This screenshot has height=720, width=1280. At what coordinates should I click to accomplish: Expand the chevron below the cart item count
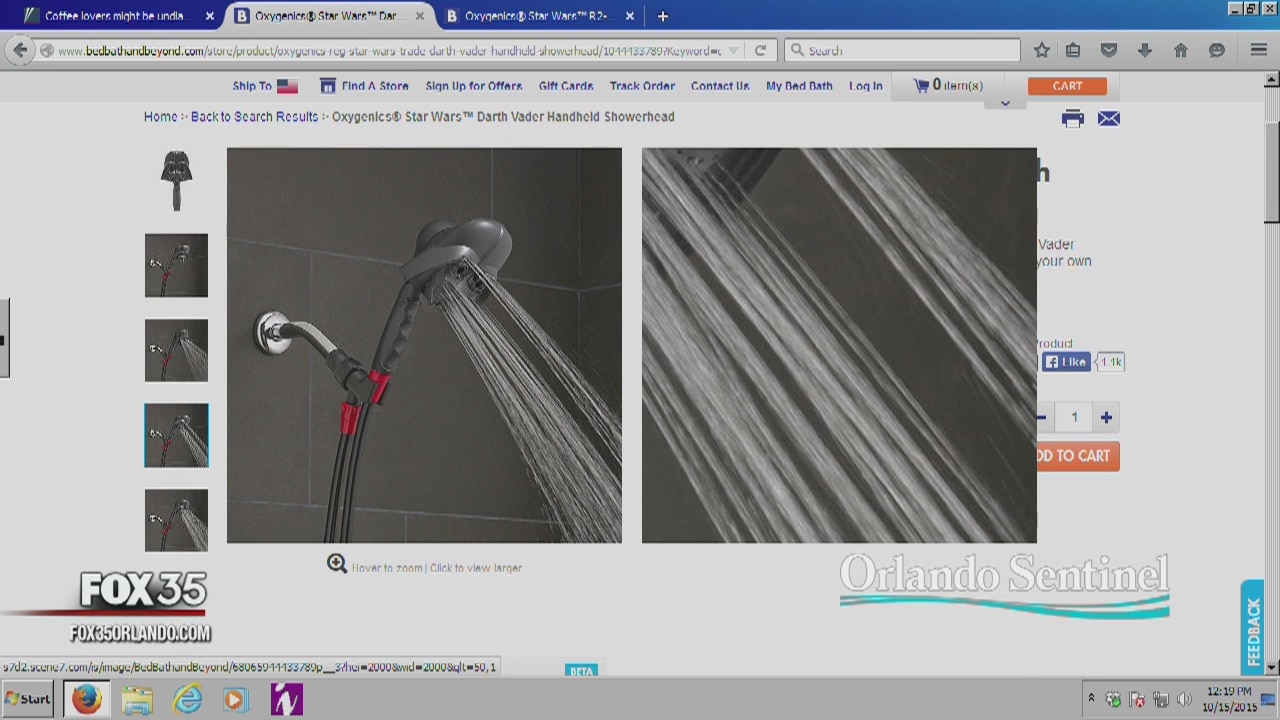[1005, 103]
